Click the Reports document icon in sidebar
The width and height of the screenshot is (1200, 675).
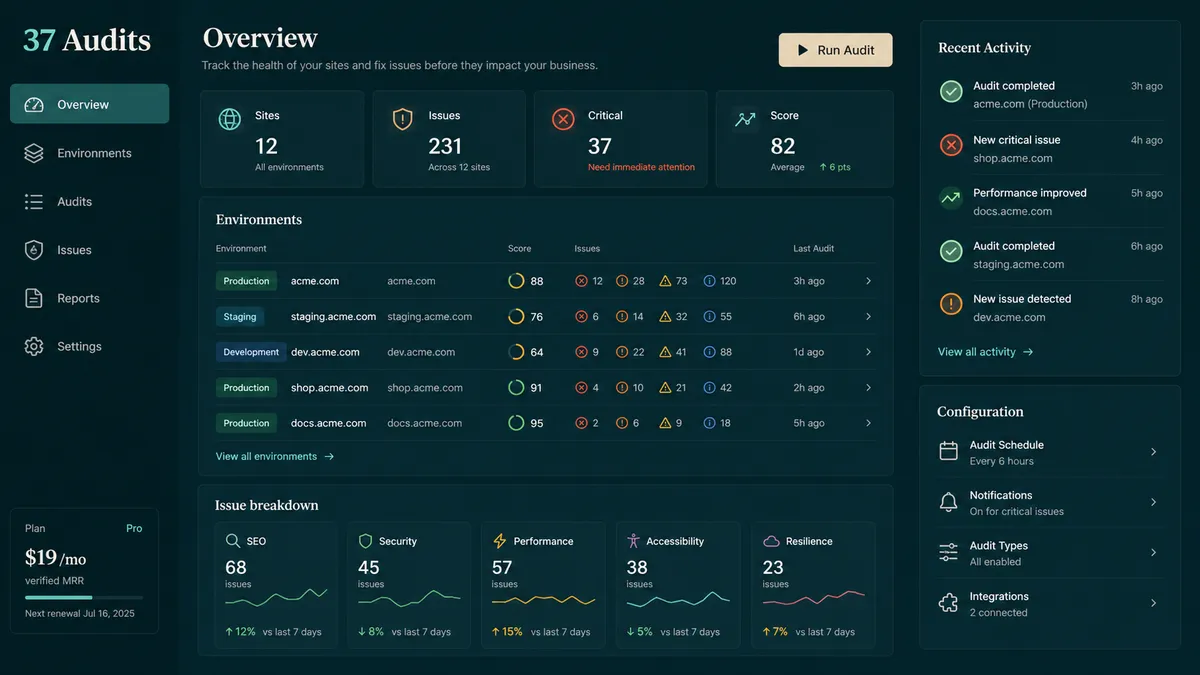coord(34,298)
